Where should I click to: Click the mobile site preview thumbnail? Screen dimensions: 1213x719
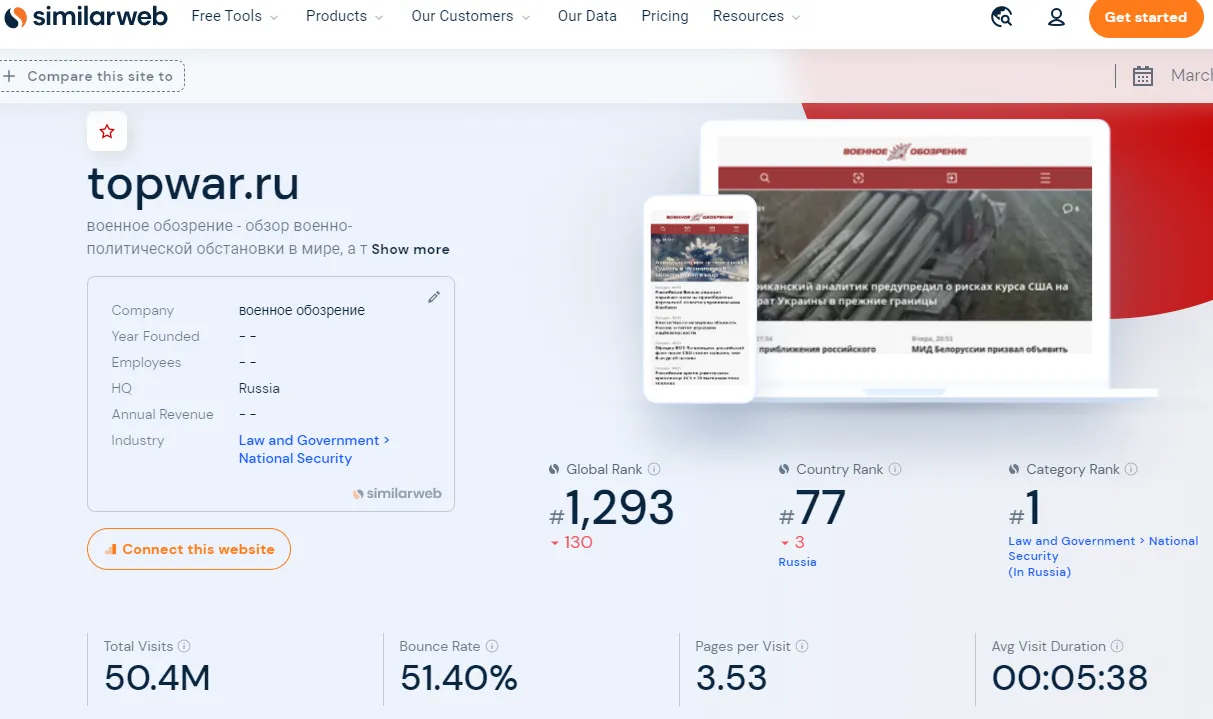(699, 299)
